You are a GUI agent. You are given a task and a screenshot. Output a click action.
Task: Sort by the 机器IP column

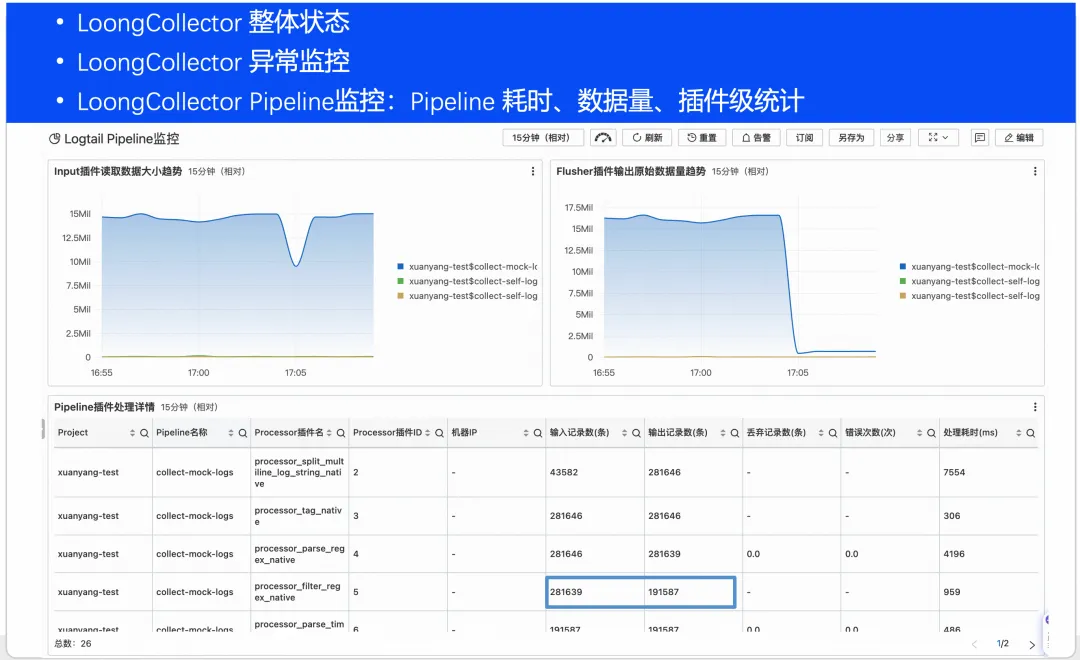[526, 433]
